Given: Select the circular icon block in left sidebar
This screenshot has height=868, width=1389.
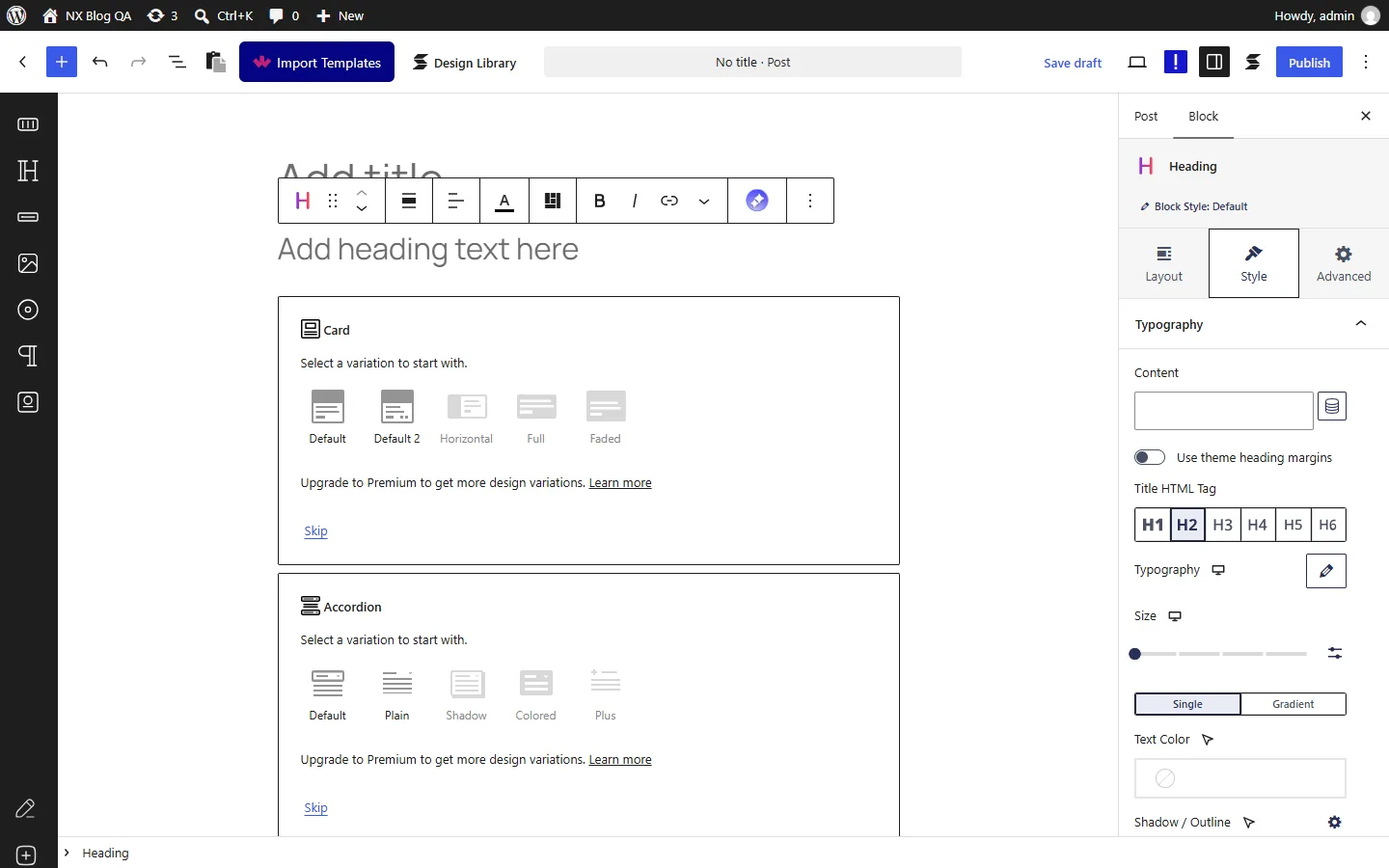Looking at the screenshot, I should (28, 310).
